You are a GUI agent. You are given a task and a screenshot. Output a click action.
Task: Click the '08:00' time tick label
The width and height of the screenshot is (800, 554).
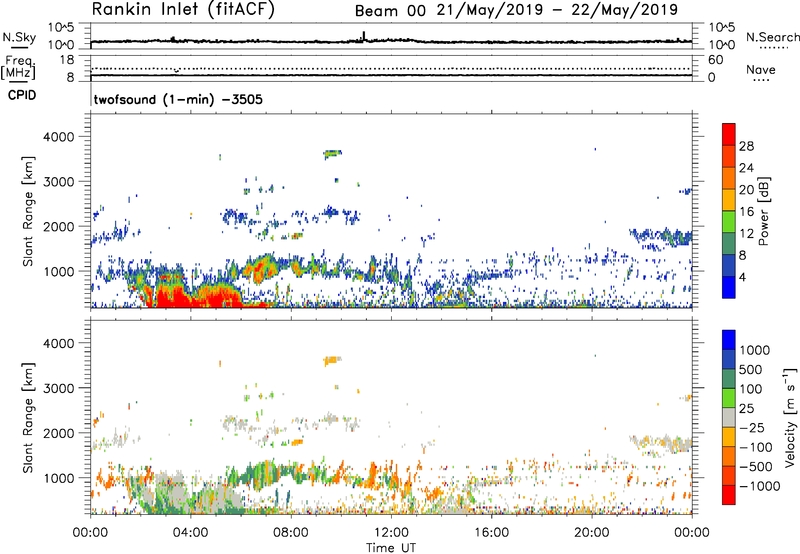tap(291, 533)
